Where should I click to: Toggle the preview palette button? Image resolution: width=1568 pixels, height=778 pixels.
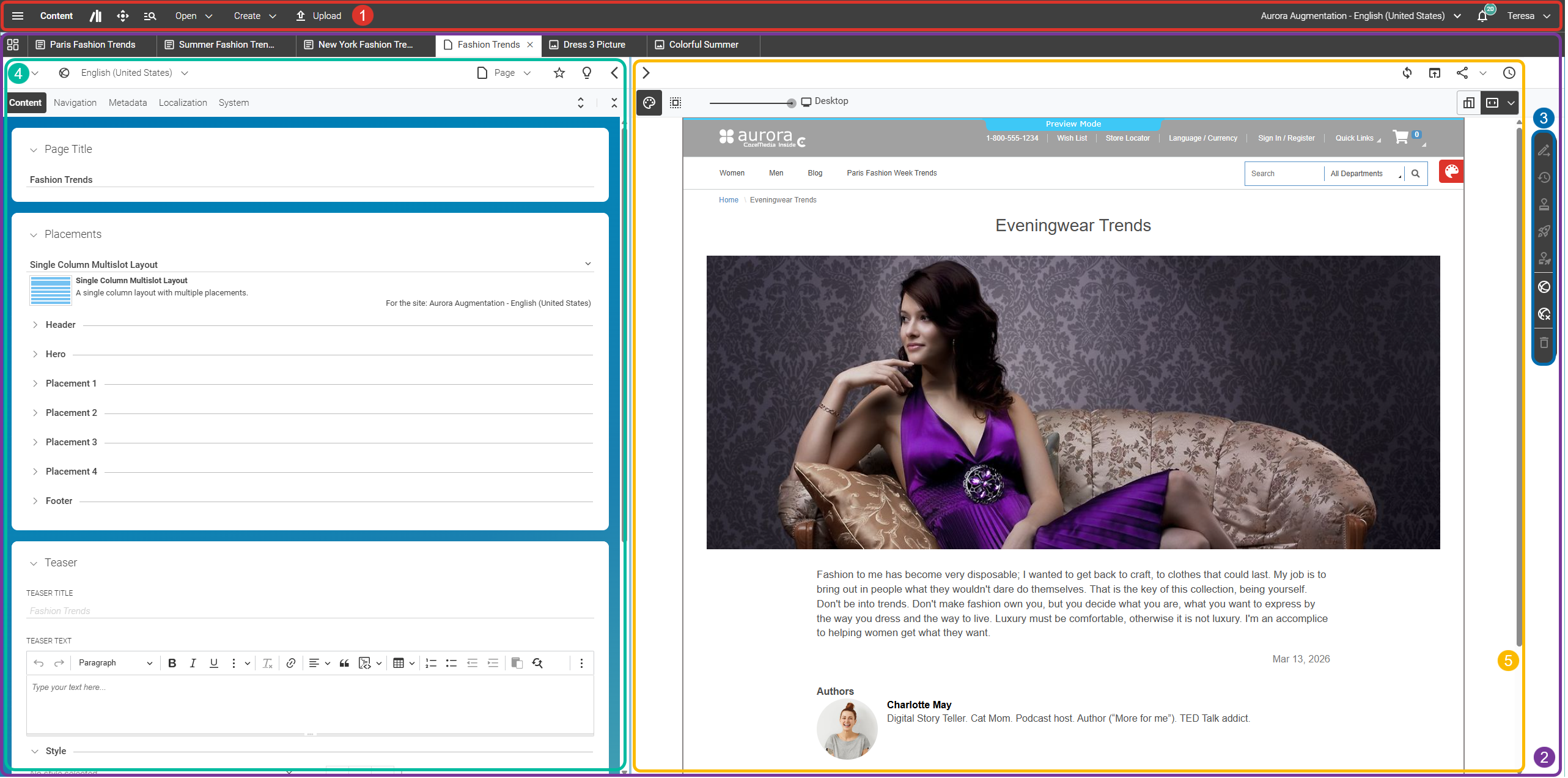pyautogui.click(x=650, y=103)
